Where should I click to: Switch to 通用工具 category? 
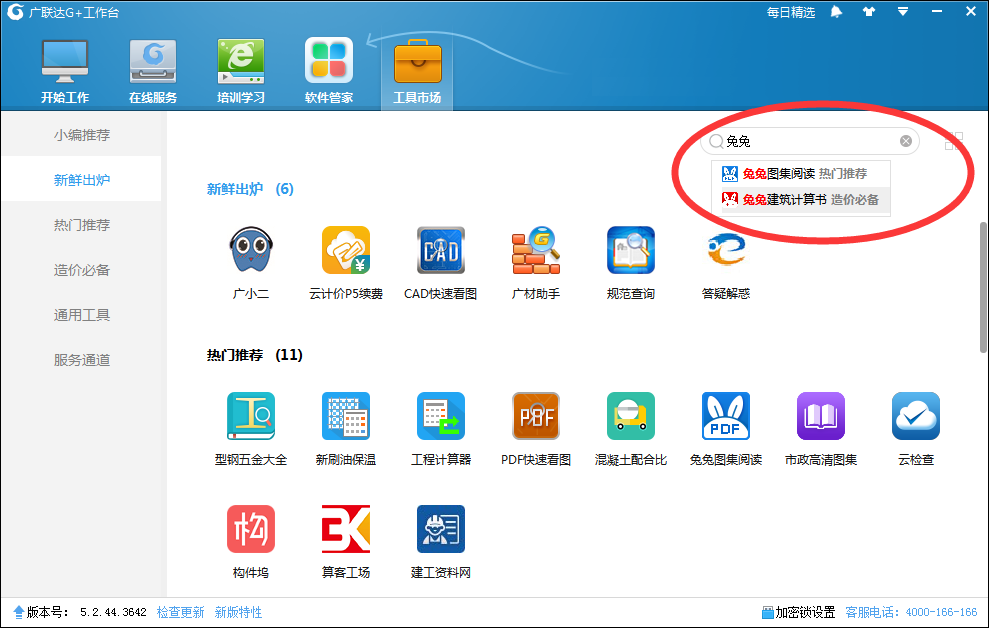(81, 315)
